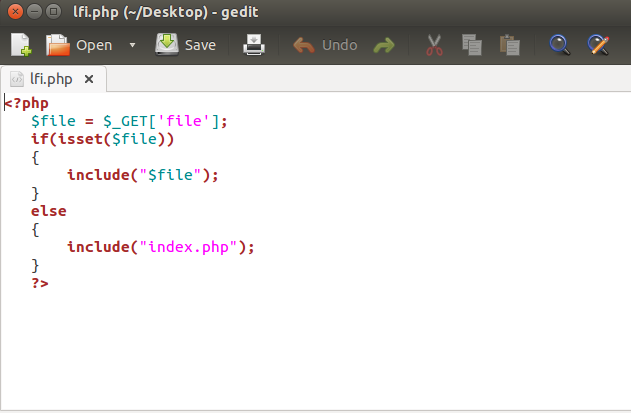This screenshot has height=413, width=631.
Task: Open Find with magnifier icon
Action: pyautogui.click(x=560, y=45)
